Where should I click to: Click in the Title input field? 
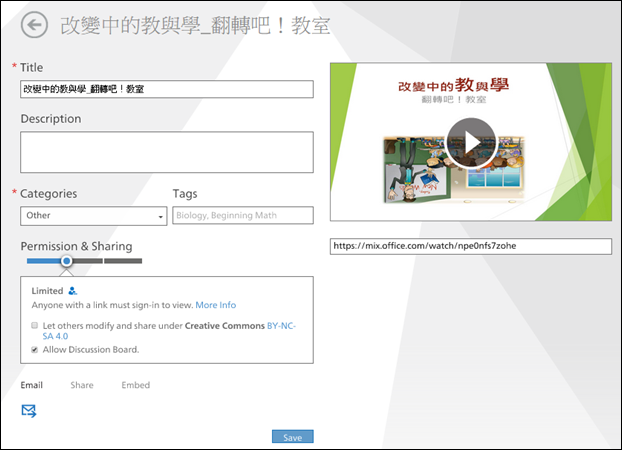tap(167, 89)
